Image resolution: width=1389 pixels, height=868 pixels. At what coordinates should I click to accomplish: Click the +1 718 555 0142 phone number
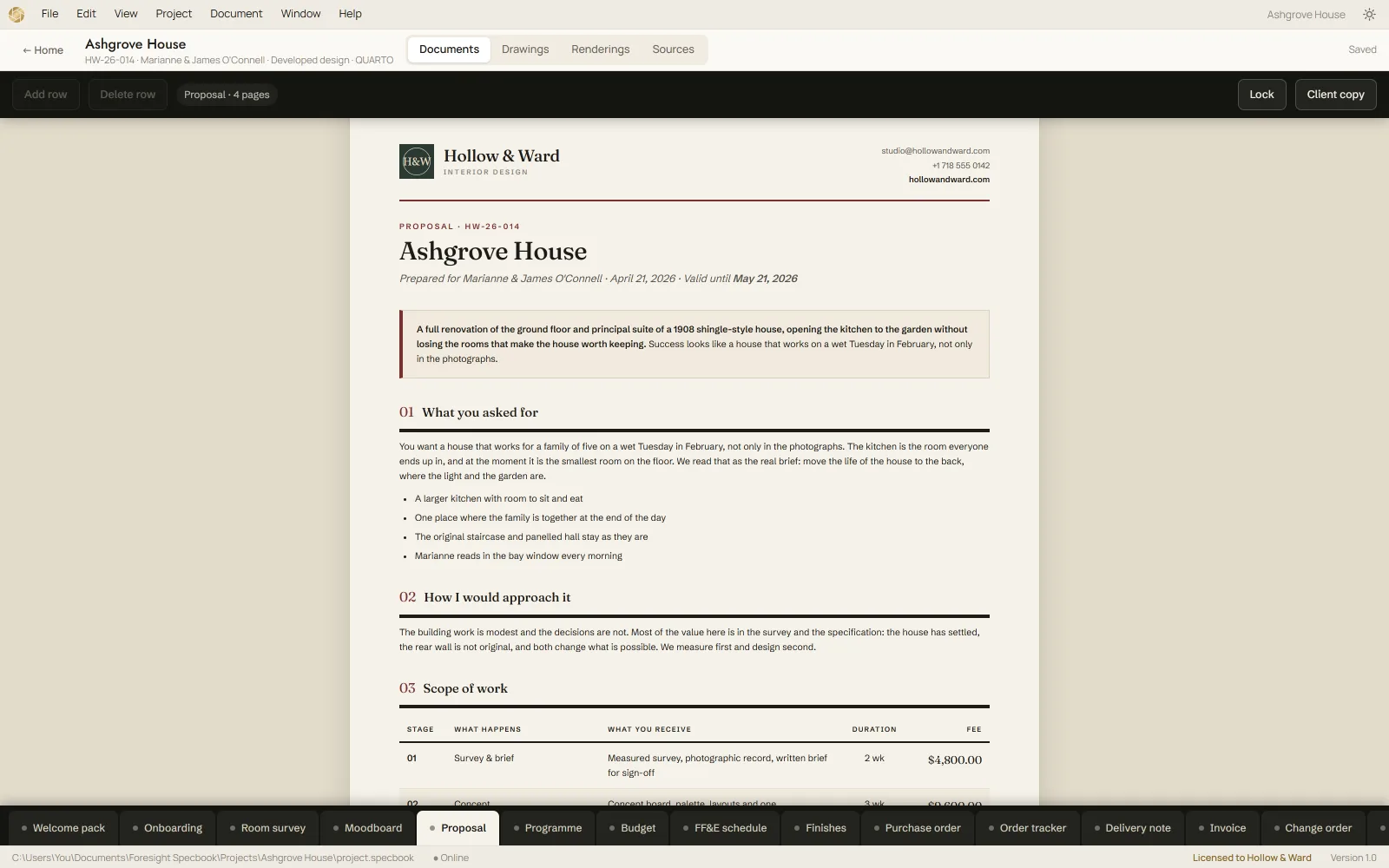click(960, 166)
